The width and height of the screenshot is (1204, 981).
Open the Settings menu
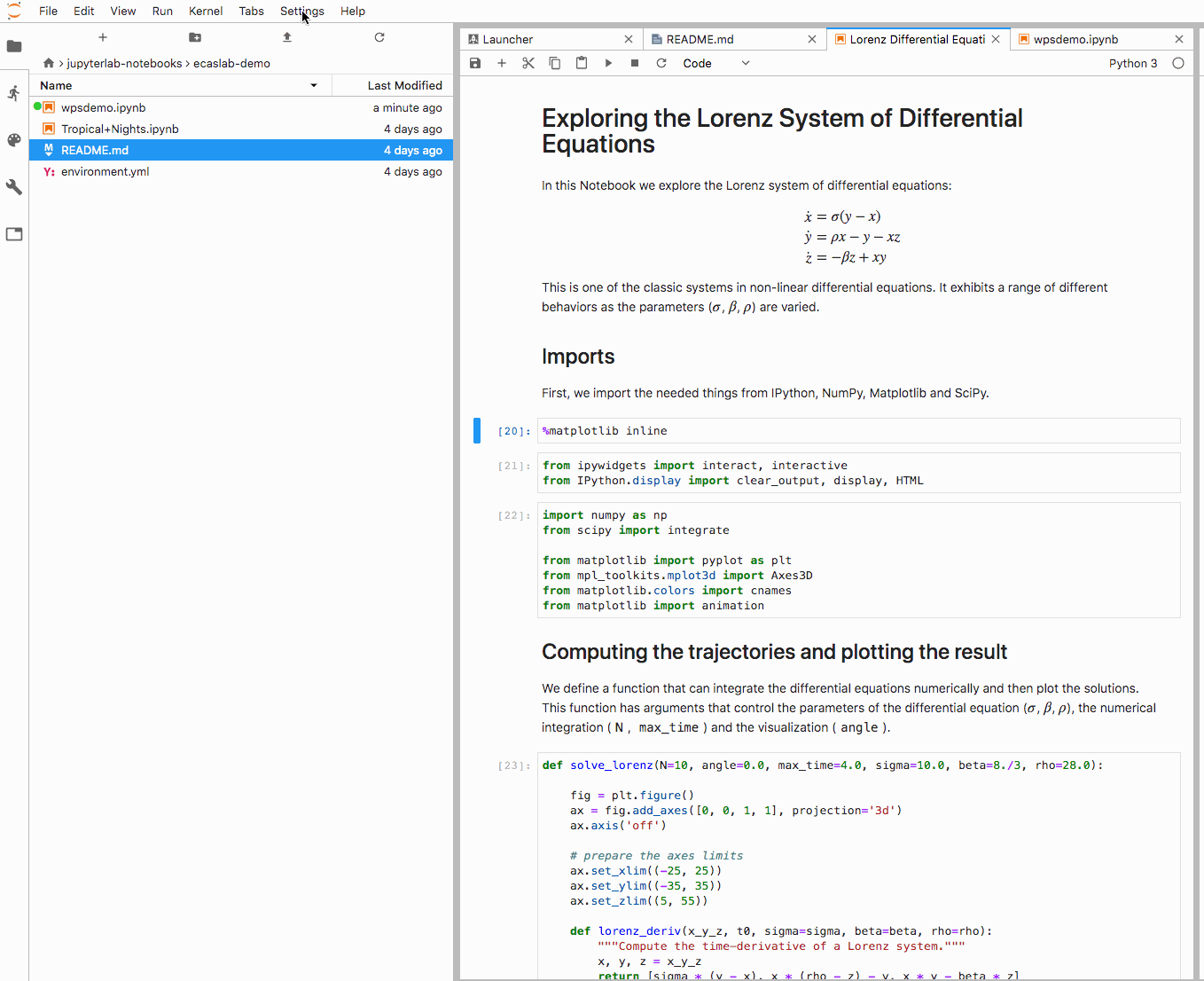tap(302, 11)
